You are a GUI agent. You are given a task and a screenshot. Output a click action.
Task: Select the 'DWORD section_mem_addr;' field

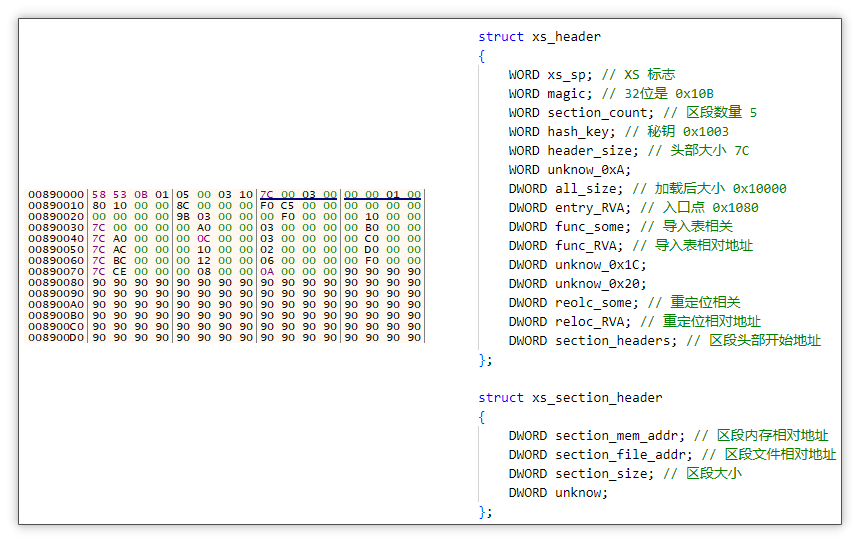tap(596, 435)
